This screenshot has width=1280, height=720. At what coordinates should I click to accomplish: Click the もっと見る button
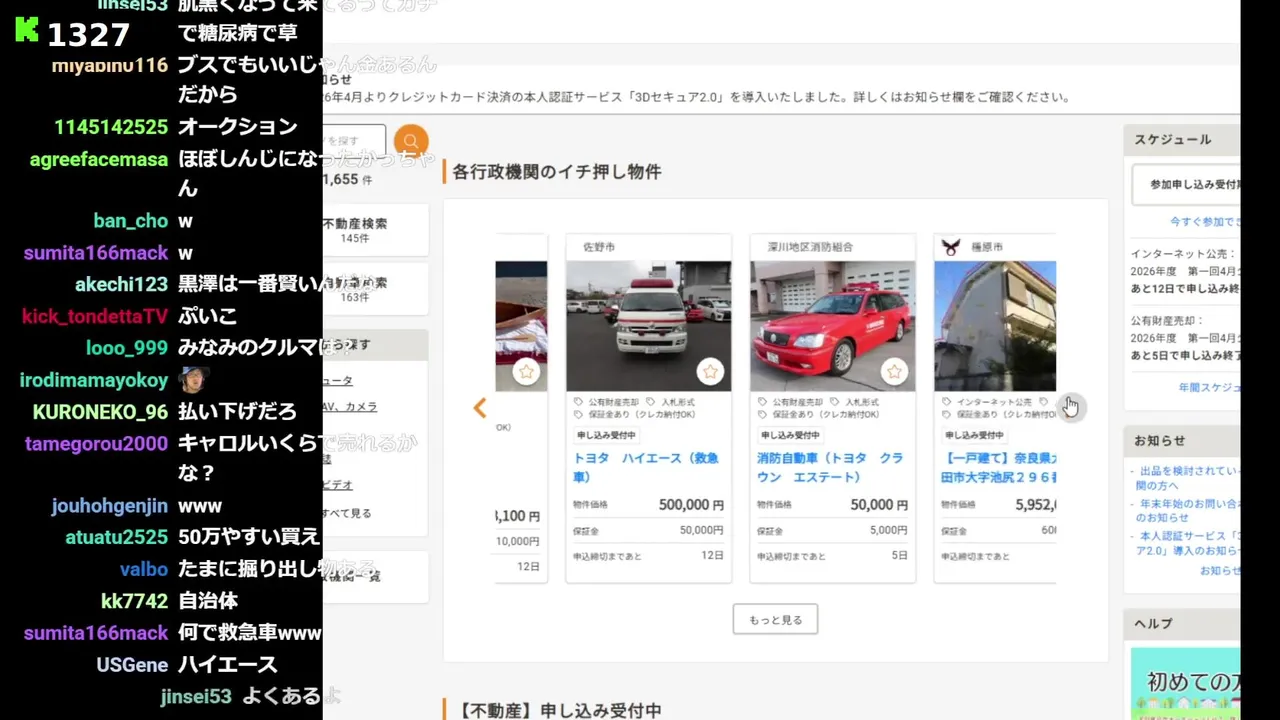point(775,619)
